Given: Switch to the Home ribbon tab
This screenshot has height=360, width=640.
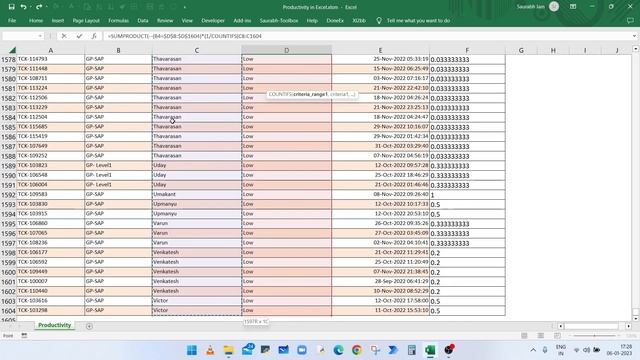Looking at the screenshot, I should coord(36,20).
